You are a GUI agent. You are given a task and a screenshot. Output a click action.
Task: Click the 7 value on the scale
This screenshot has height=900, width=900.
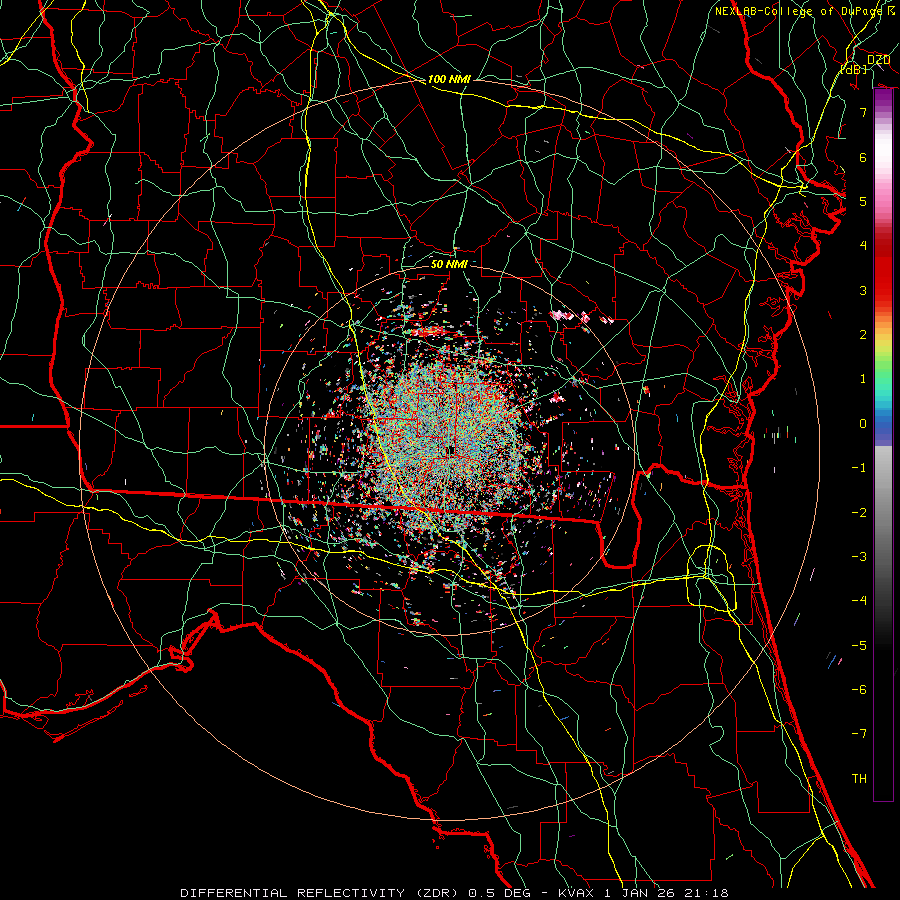tap(863, 112)
